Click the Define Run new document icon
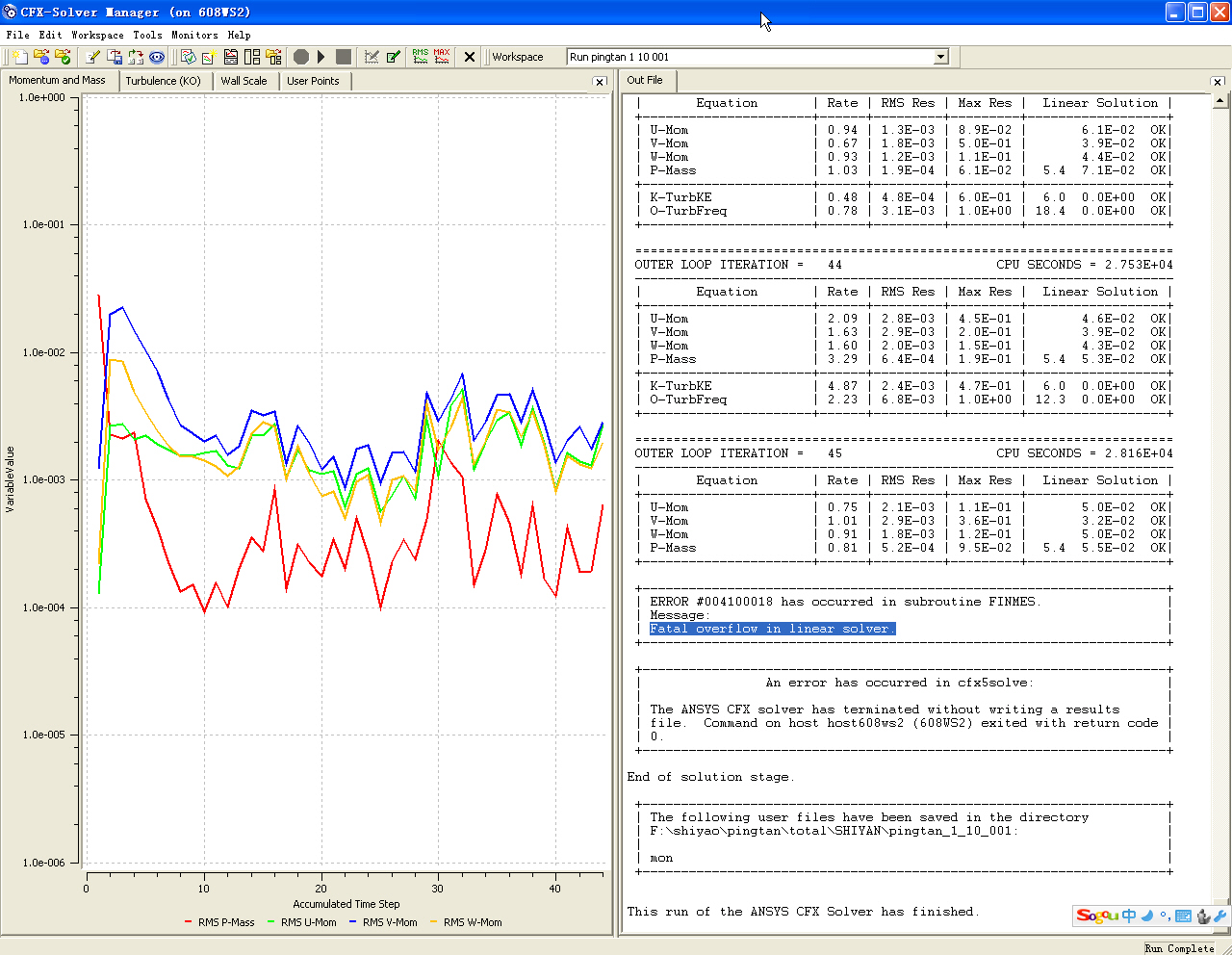The width and height of the screenshot is (1232, 955). [x=20, y=57]
